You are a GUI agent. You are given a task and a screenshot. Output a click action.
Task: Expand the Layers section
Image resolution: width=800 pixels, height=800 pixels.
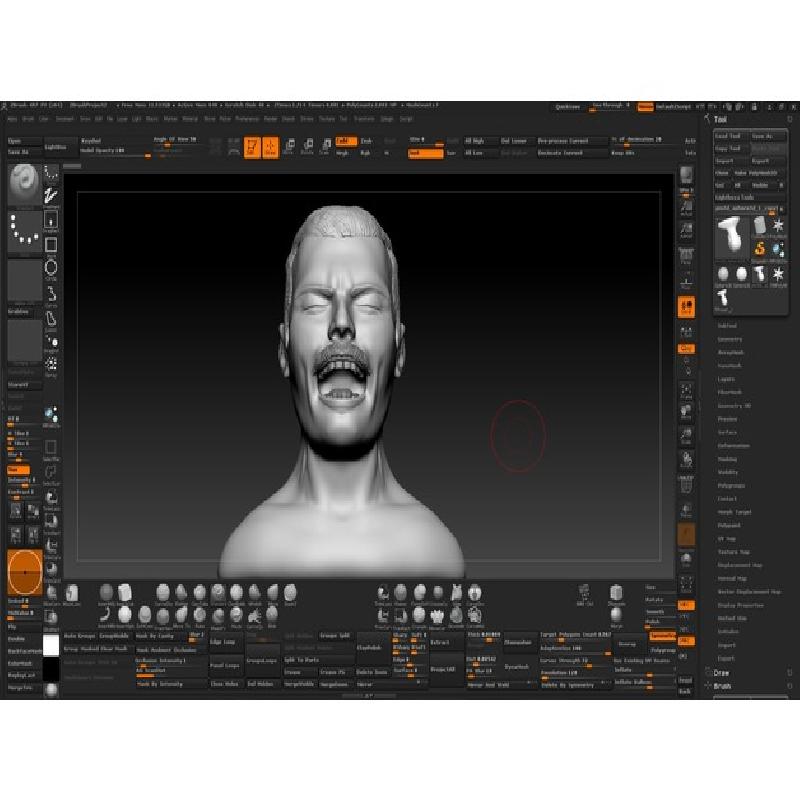[x=726, y=379]
